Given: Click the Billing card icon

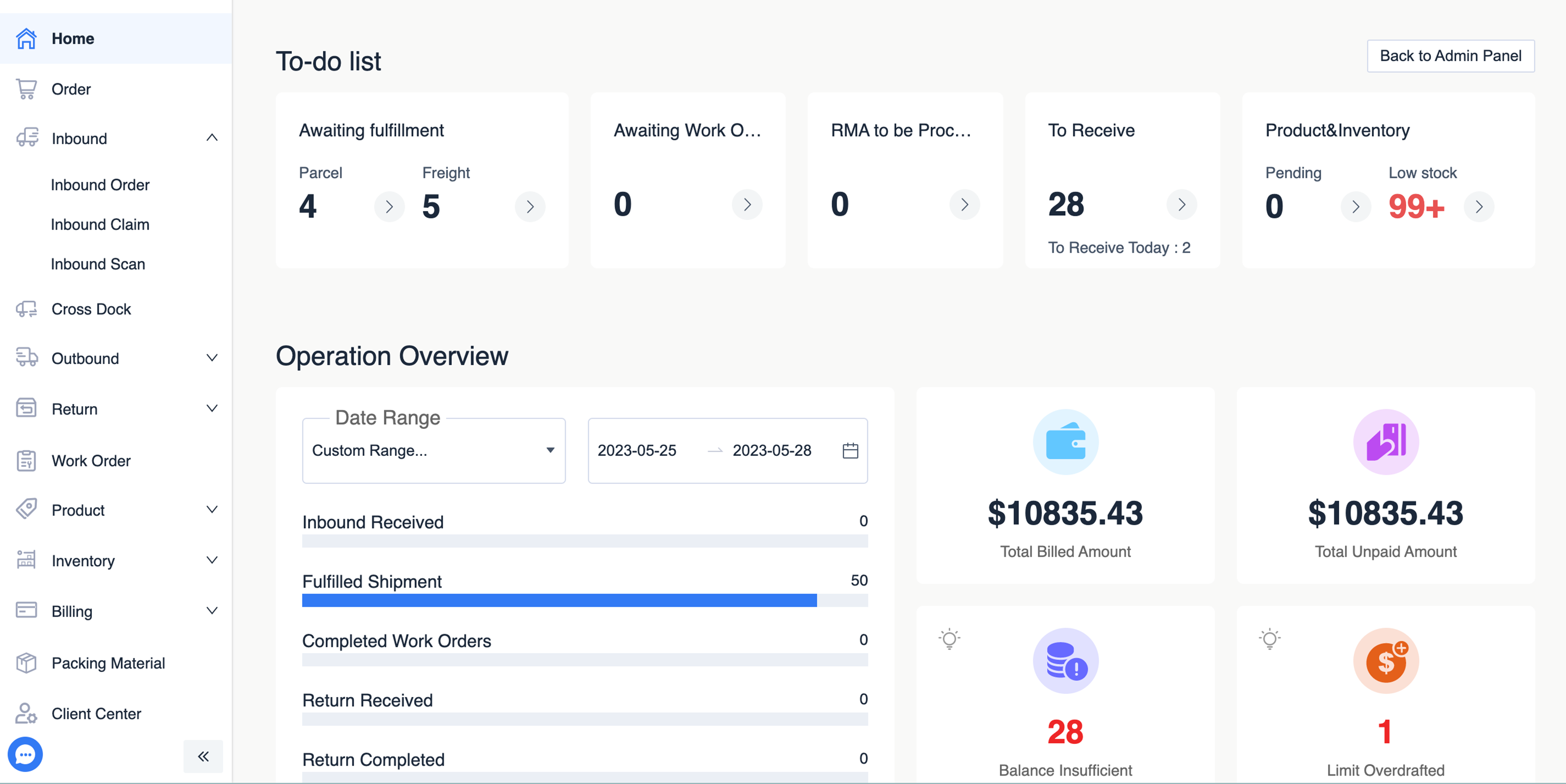Looking at the screenshot, I should pos(26,610).
